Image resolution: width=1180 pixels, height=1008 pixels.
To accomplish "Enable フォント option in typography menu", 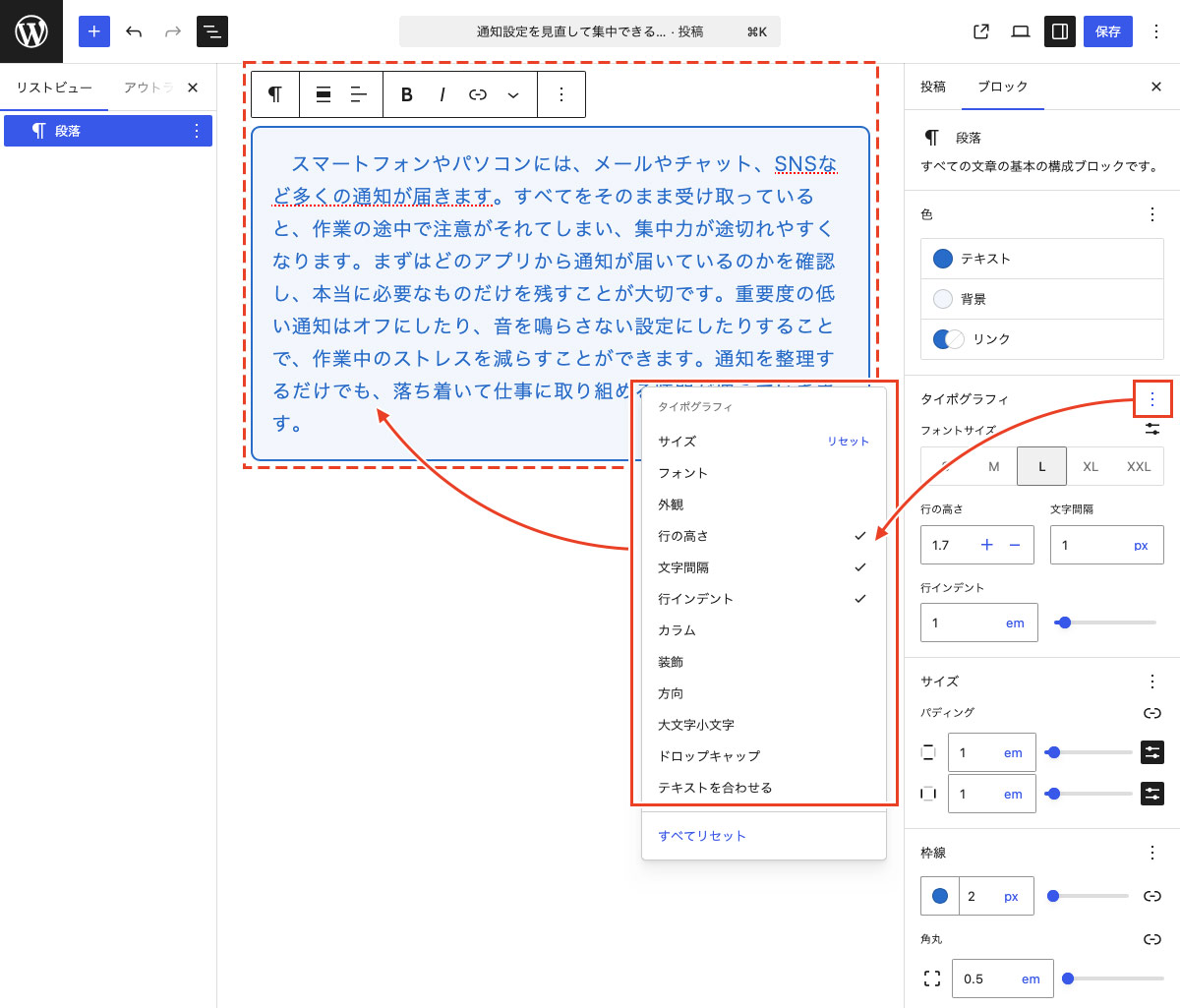I will click(764, 473).
